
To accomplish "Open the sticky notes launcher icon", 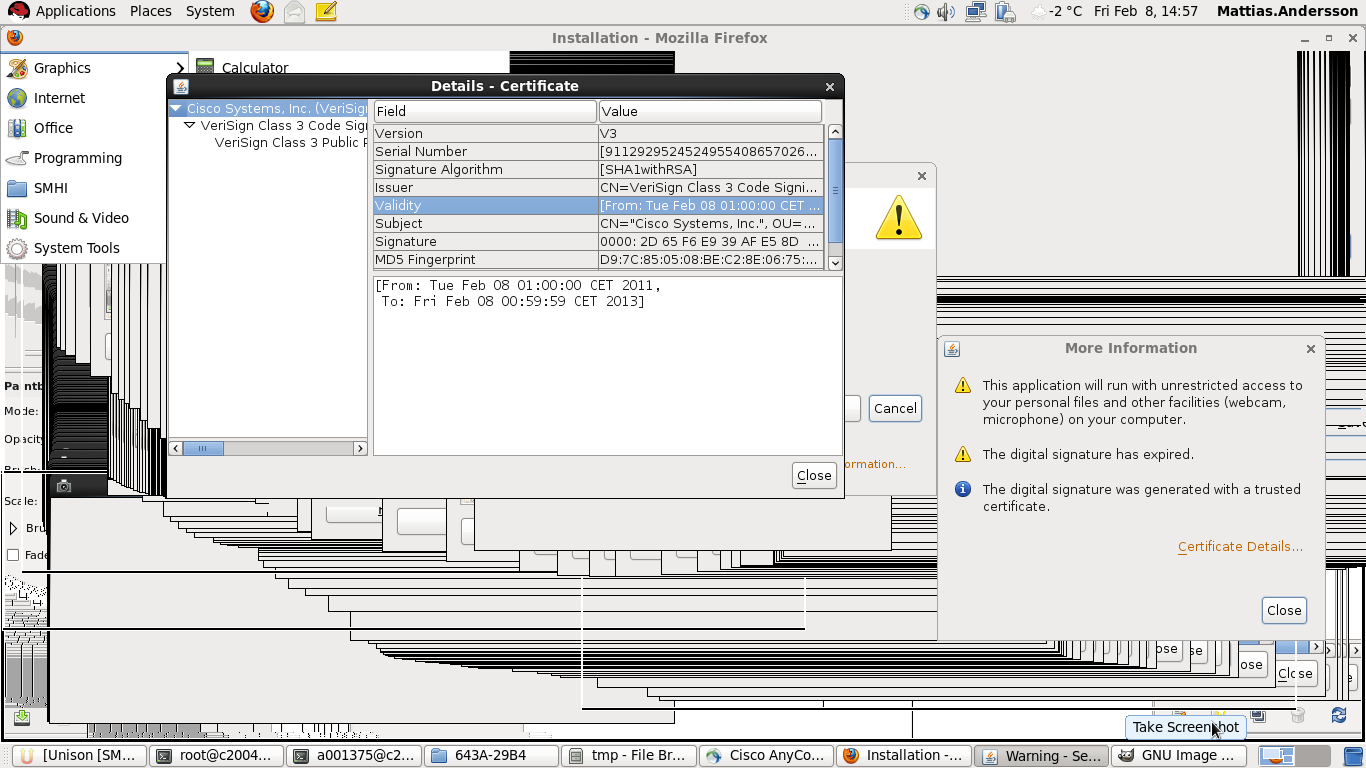I will [325, 12].
